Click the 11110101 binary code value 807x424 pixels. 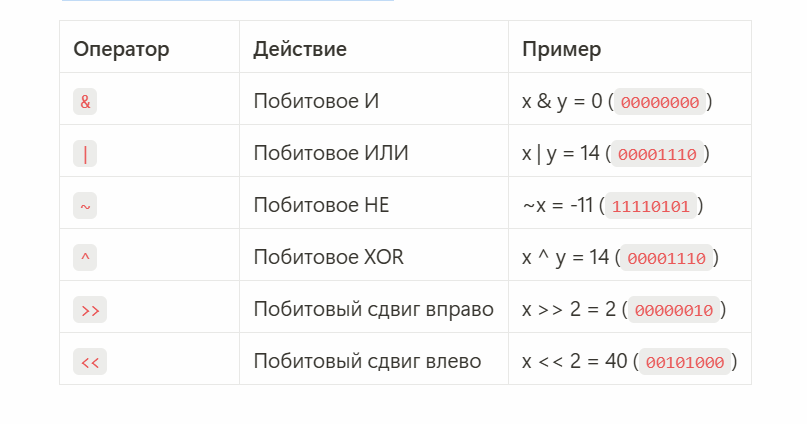[x=651, y=206]
